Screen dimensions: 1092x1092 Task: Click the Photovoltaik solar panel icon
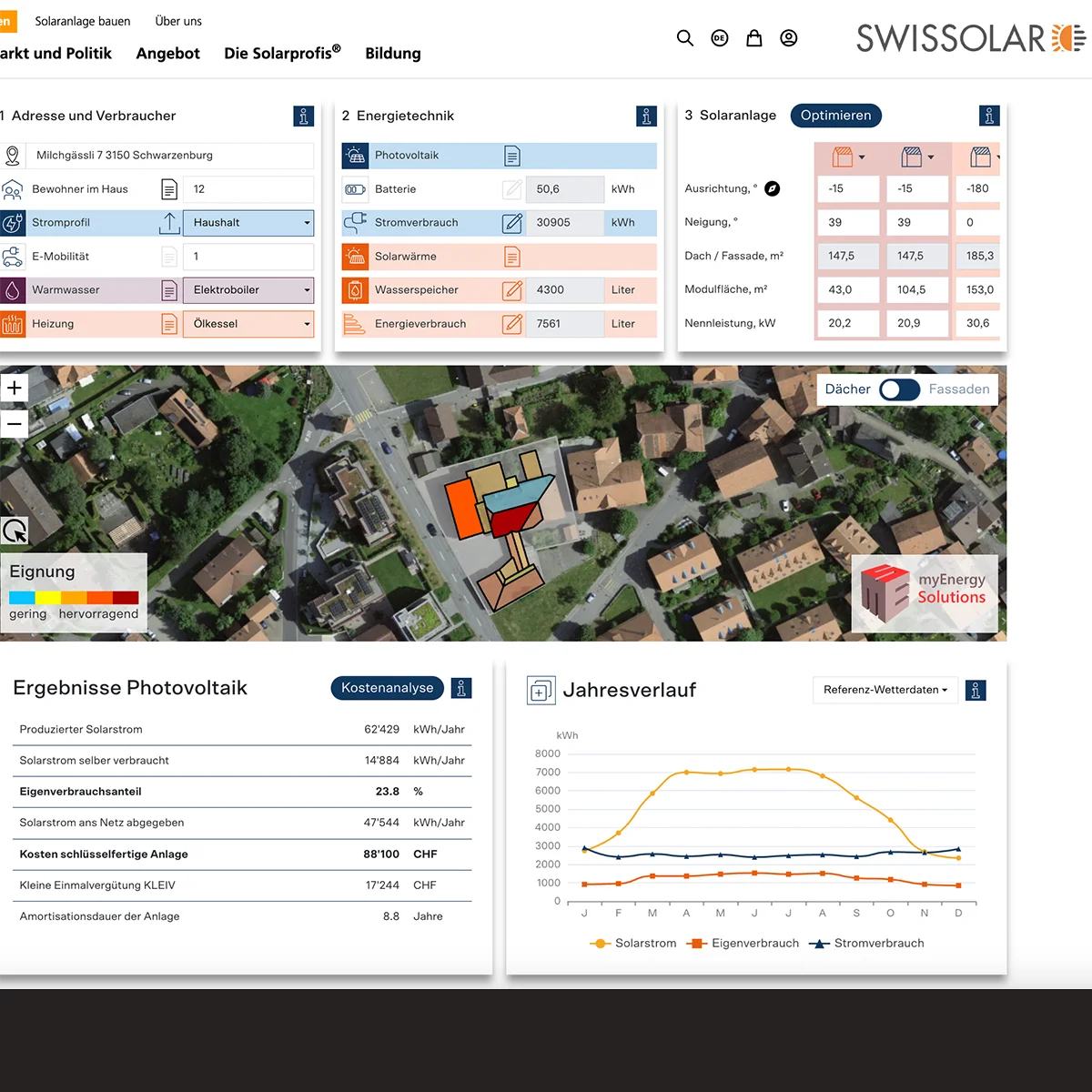(x=355, y=156)
